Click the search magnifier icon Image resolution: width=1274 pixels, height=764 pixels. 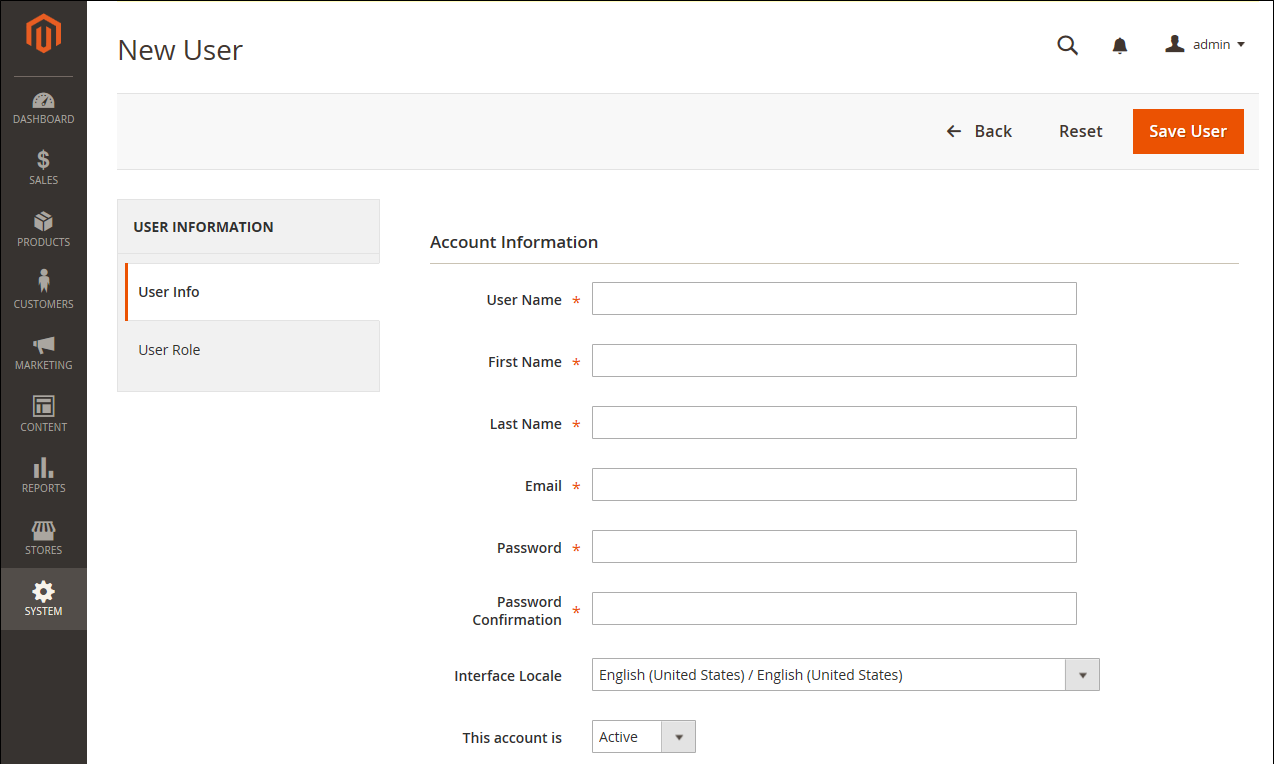(1068, 45)
